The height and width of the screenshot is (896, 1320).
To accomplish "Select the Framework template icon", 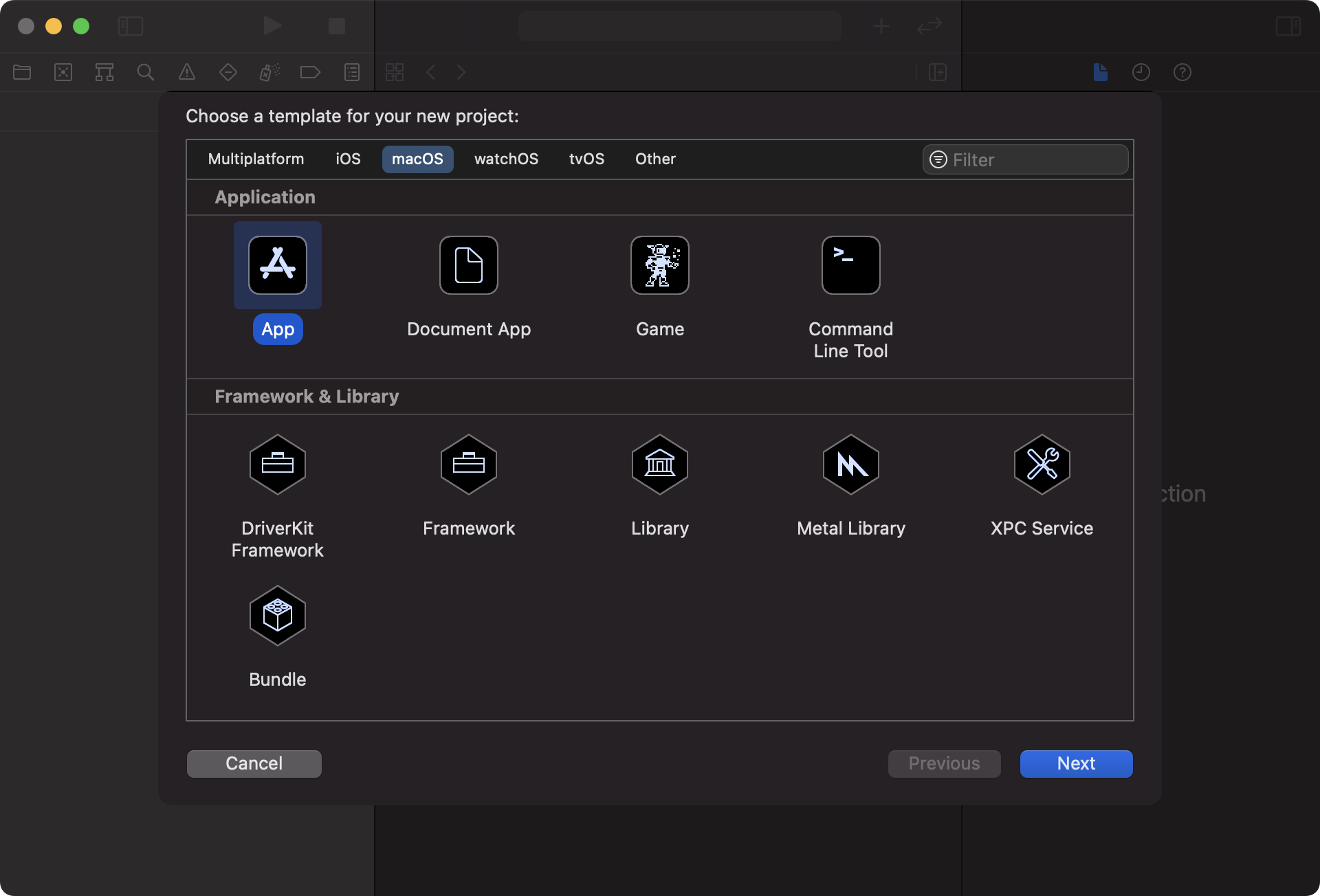I will point(469,464).
